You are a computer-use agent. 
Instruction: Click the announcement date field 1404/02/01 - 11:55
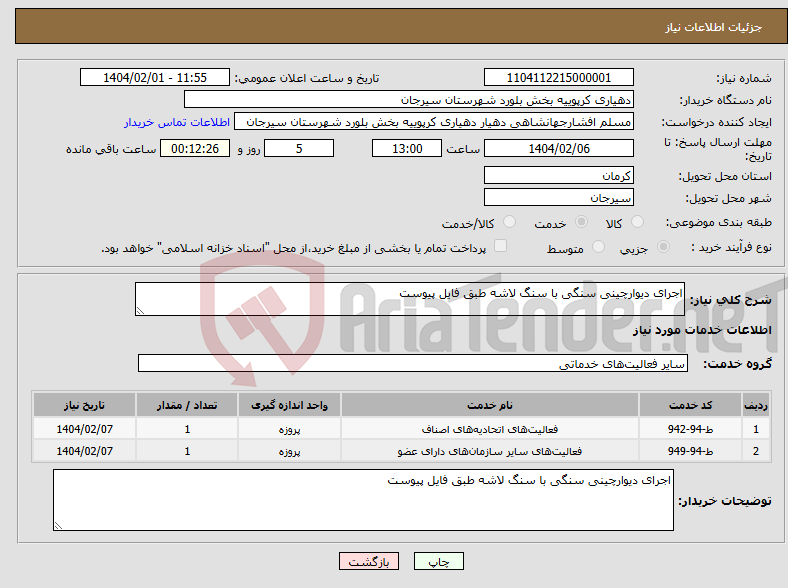point(155,77)
